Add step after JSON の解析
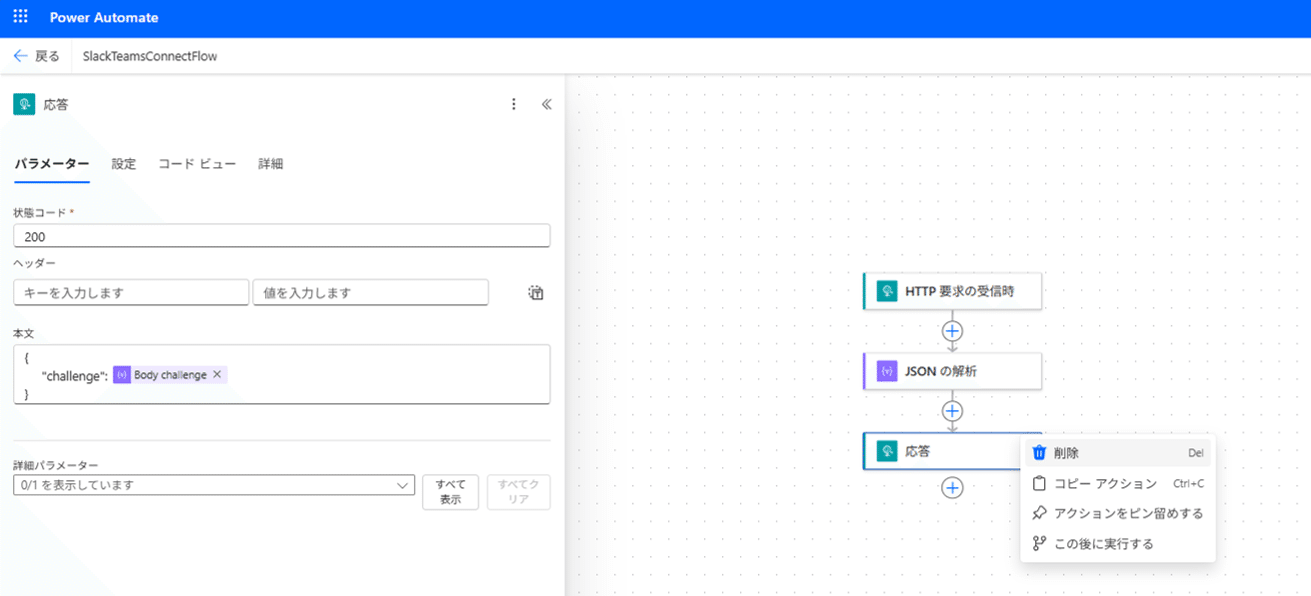Viewport: 1311px width, 596px height. (x=952, y=410)
